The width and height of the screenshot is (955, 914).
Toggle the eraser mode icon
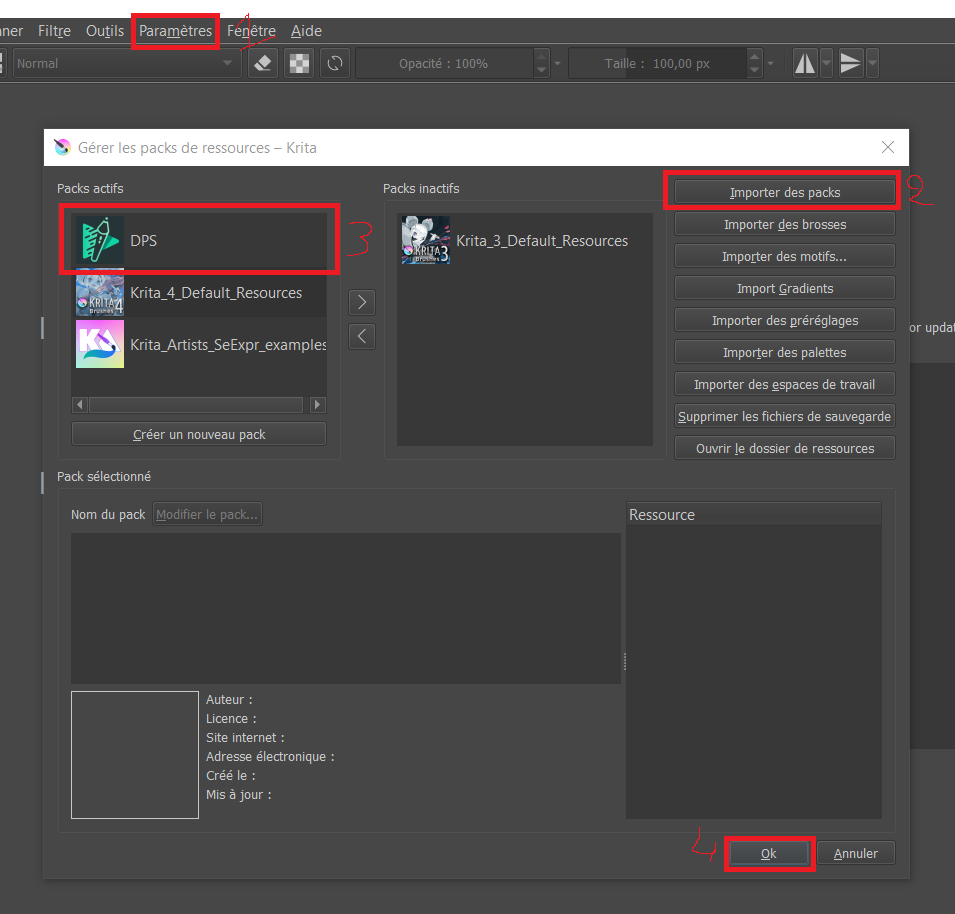coord(260,63)
